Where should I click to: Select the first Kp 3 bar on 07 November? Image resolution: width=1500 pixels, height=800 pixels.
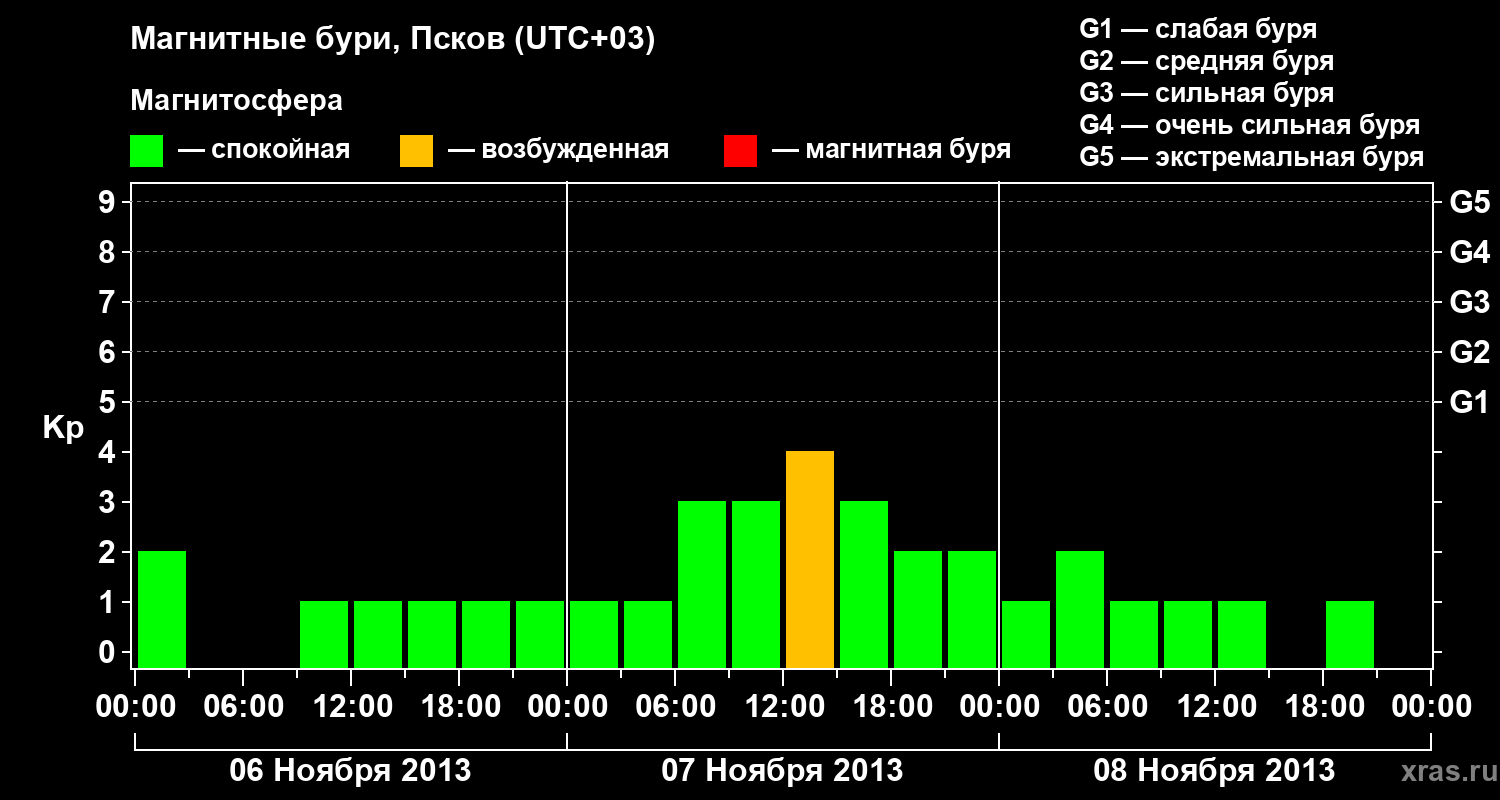[x=702, y=585]
